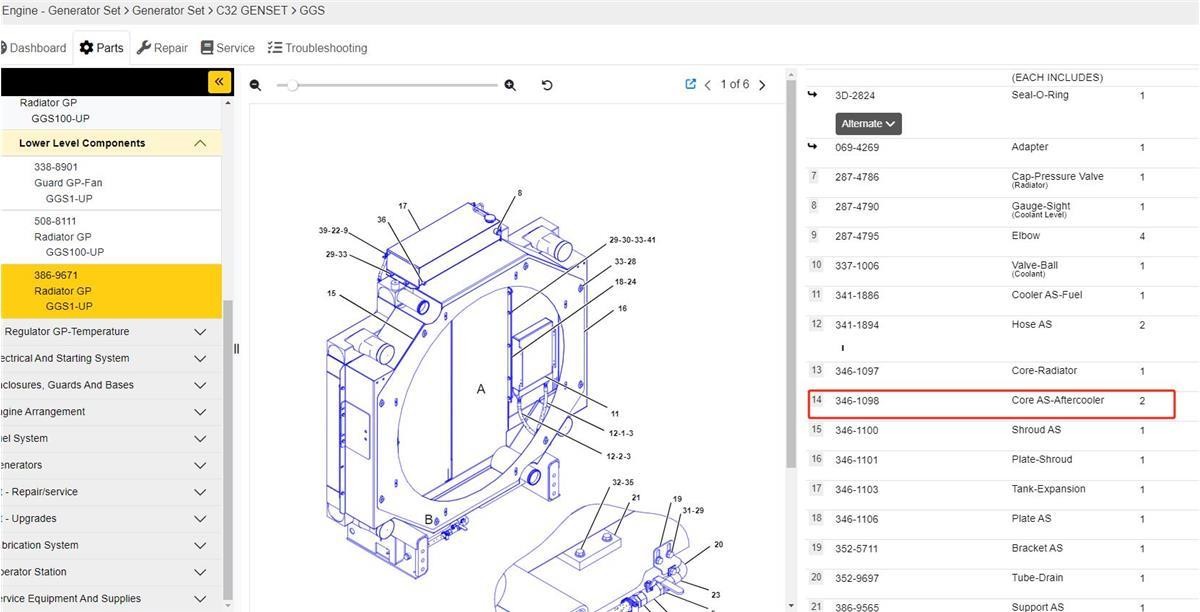Expand the Lubrication System section
This screenshot has height=612, width=1200.
pyautogui.click(x=200, y=546)
